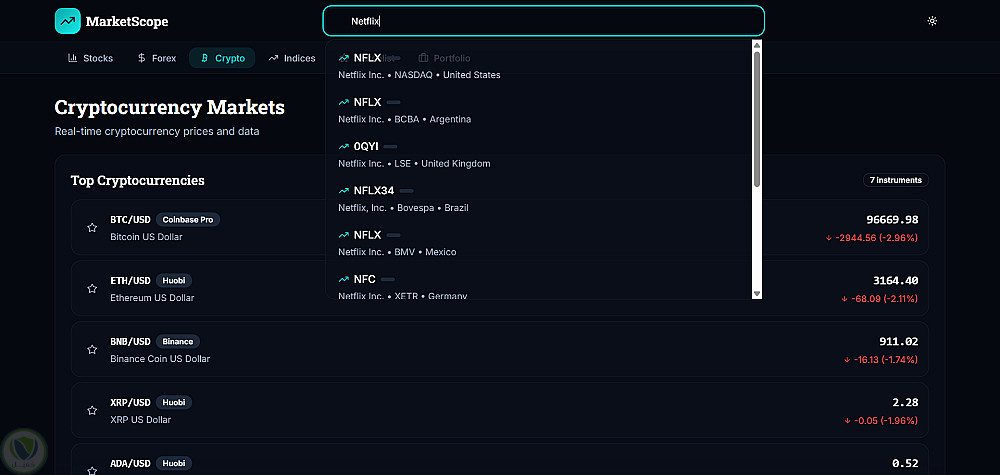
Task: Click the Coinbase Pro exchange badge
Action: [189, 219]
